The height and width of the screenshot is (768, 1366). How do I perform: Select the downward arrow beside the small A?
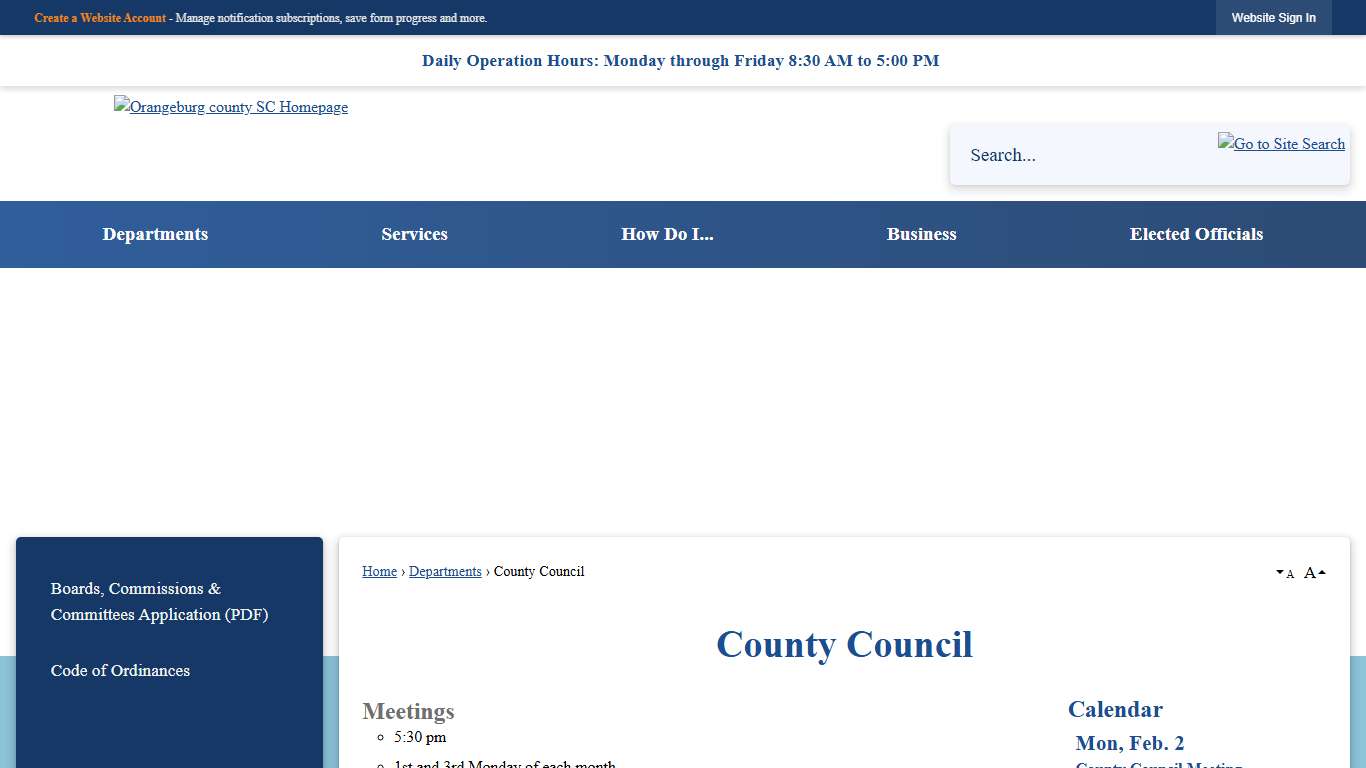point(1278,572)
